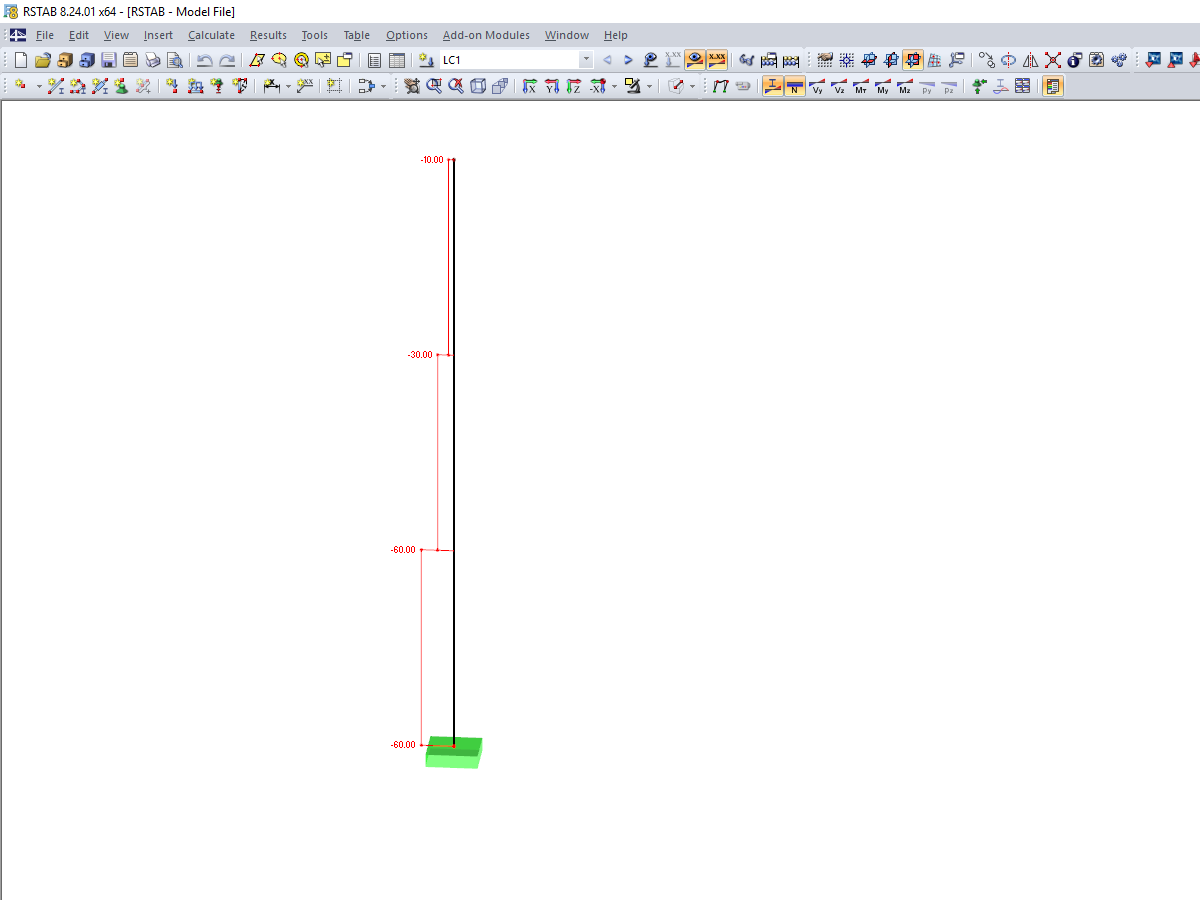Viewport: 1200px width, 900px height.
Task: Open the LC1 load case dropdown
Action: (x=586, y=59)
